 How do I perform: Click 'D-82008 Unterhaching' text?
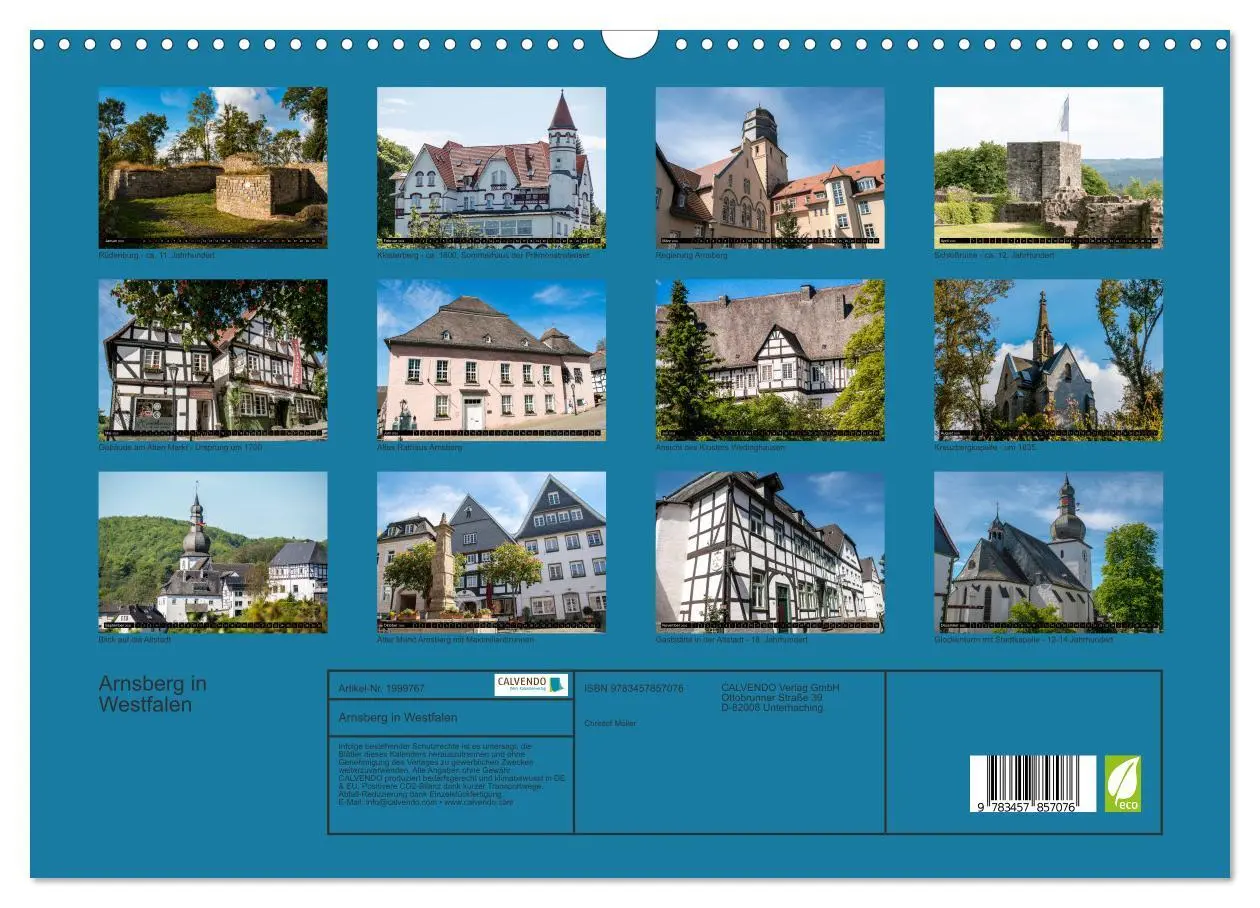click(772, 708)
